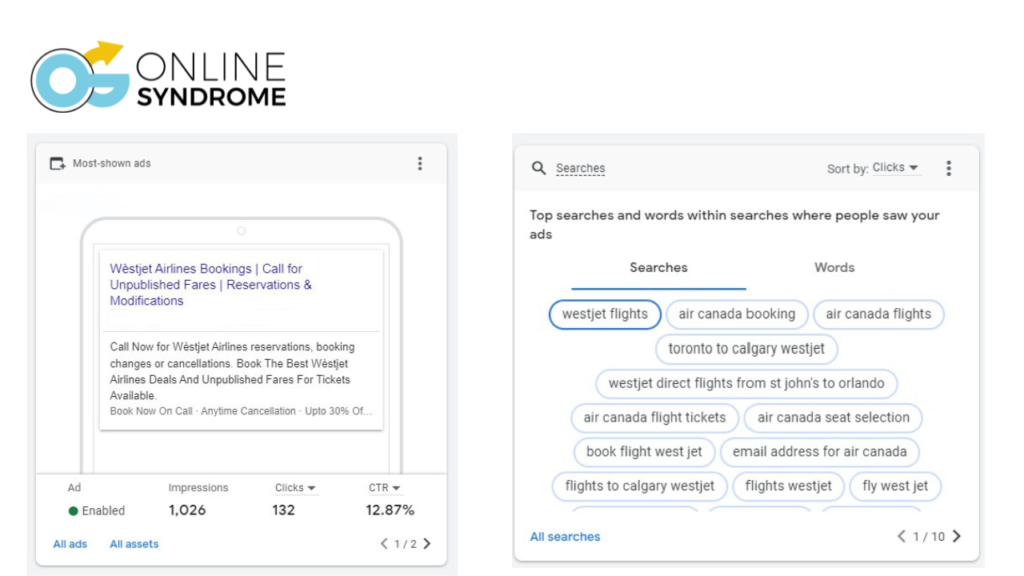This screenshot has height=576, width=1024.
Task: Click the ad description starting 'Call Now for'
Action: tap(233, 371)
